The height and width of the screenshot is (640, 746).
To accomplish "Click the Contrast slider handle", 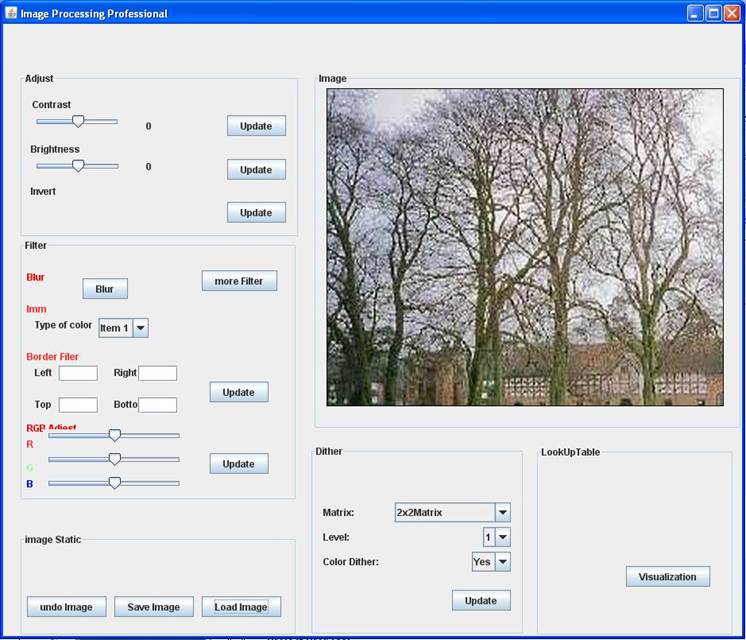I will click(x=77, y=121).
